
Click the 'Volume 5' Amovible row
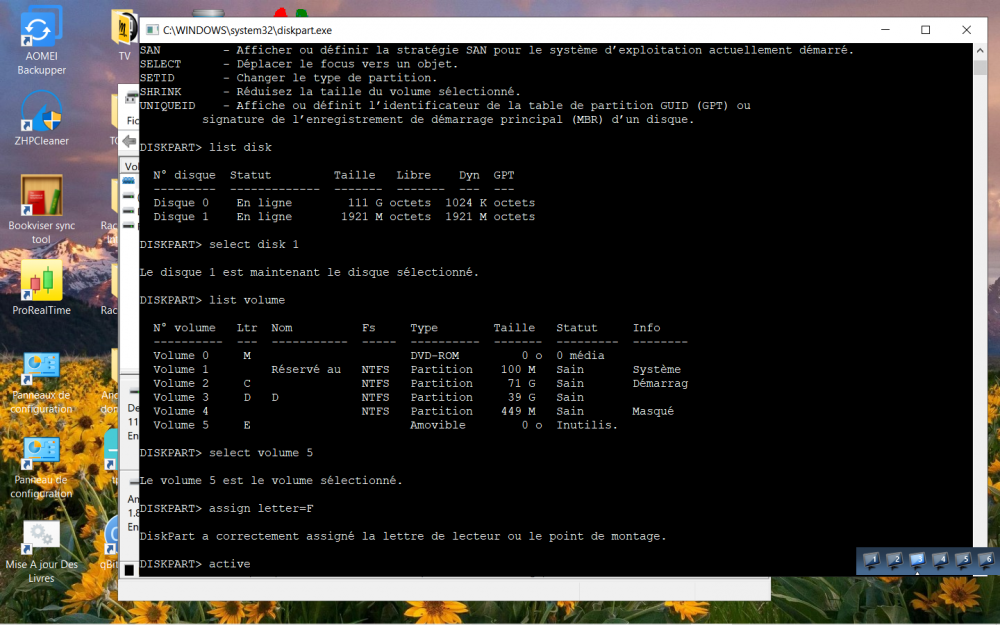click(385, 425)
